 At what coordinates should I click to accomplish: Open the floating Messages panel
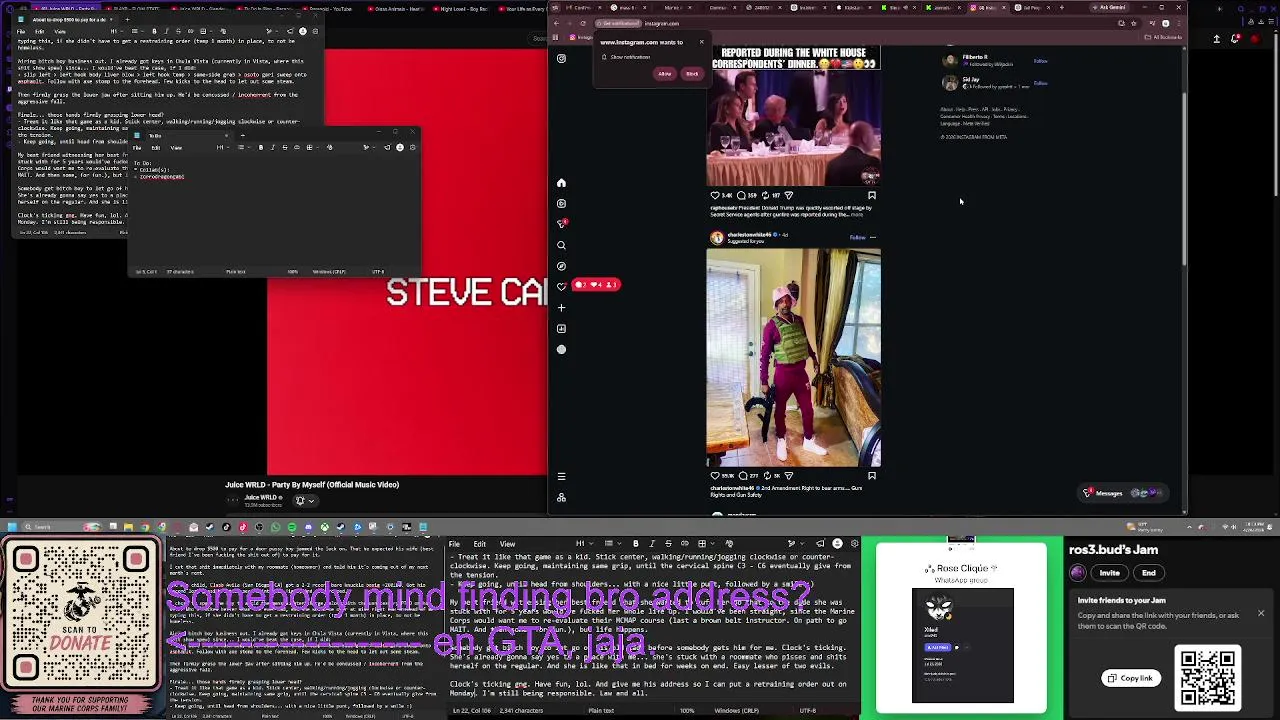(x=1123, y=493)
